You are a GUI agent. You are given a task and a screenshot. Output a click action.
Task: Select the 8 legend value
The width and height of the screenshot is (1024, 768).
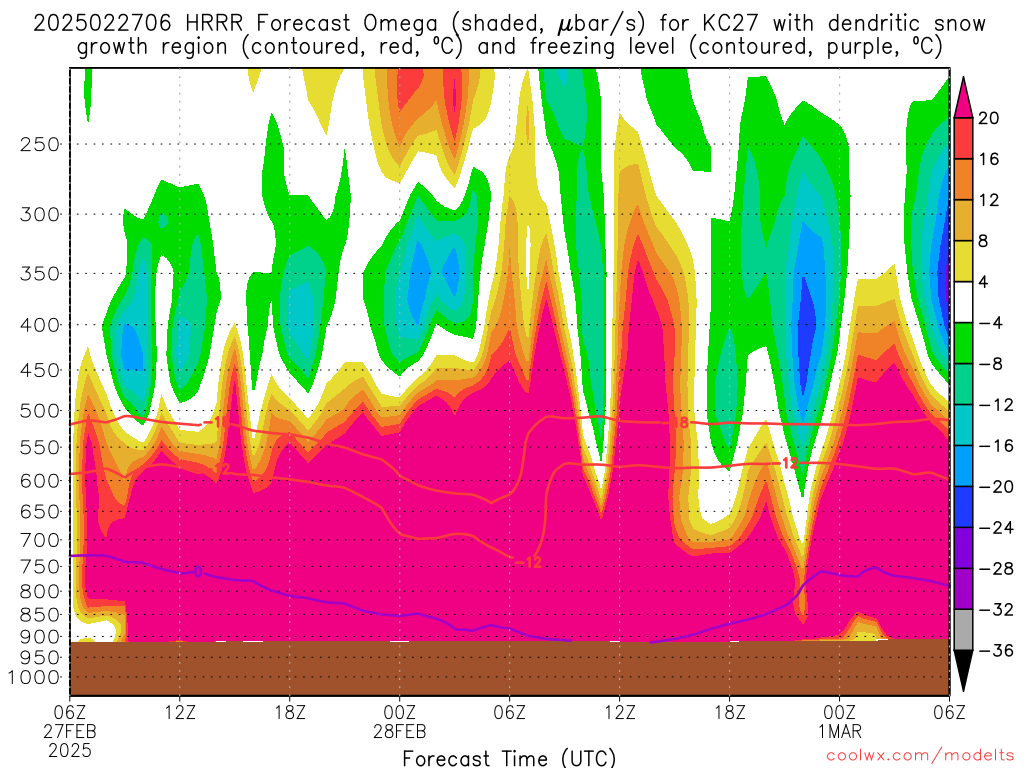[983, 242]
